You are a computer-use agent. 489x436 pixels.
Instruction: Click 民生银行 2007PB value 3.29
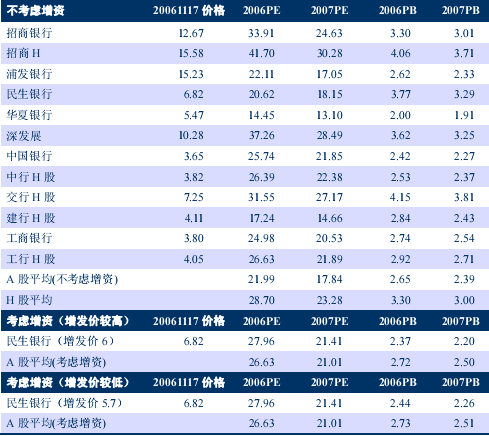click(464, 94)
